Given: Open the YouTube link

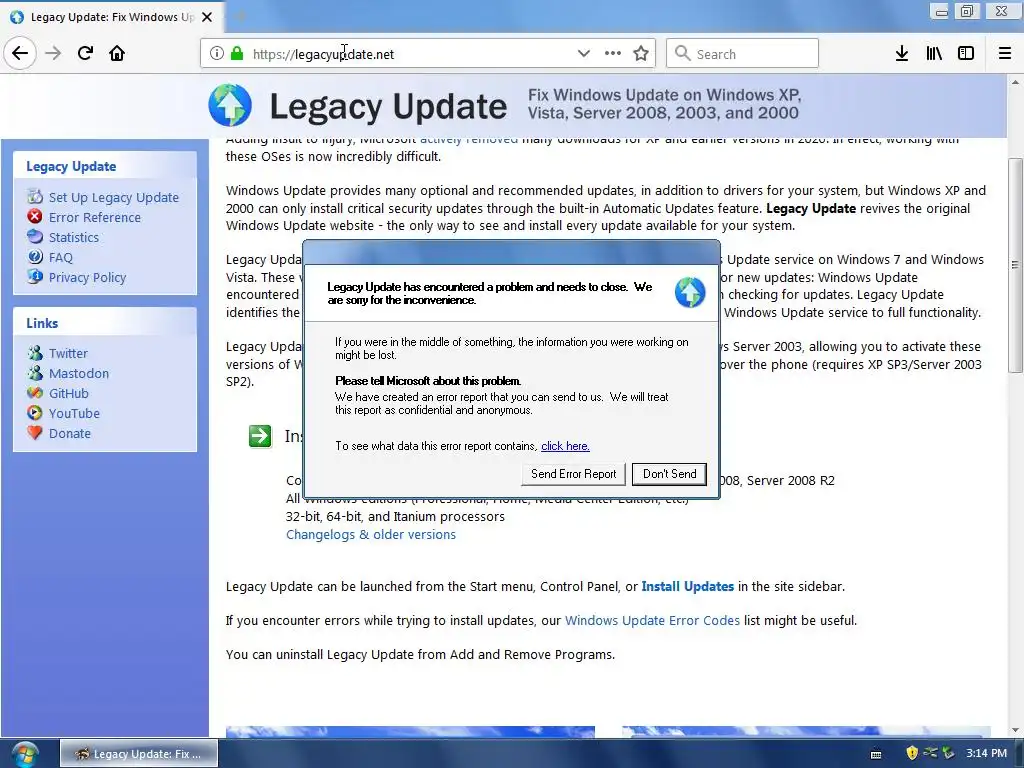Looking at the screenshot, I should pos(74,413).
